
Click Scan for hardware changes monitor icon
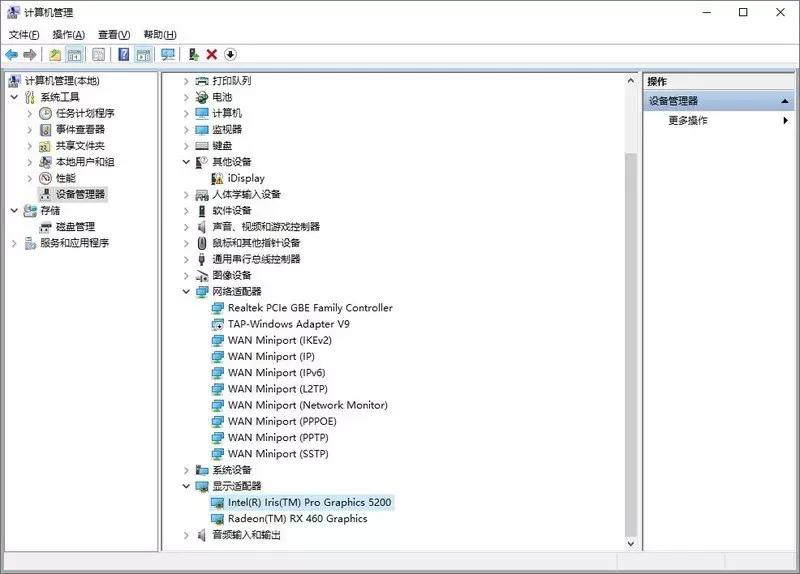point(167,55)
